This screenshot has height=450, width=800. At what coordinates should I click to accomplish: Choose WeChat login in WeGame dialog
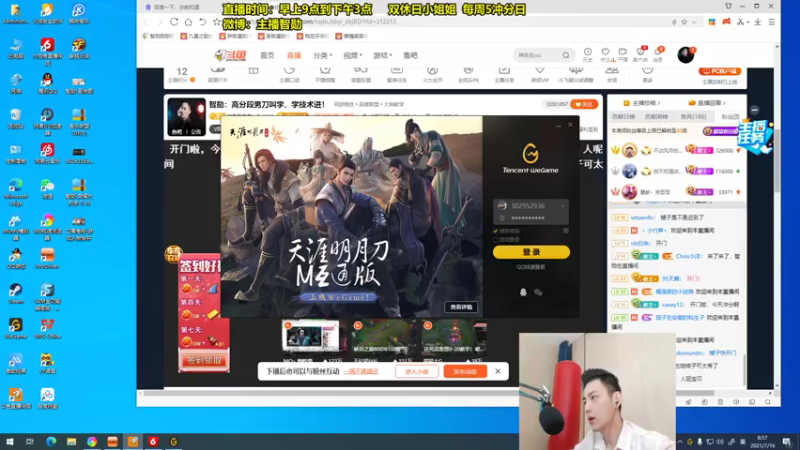pyautogui.click(x=538, y=292)
